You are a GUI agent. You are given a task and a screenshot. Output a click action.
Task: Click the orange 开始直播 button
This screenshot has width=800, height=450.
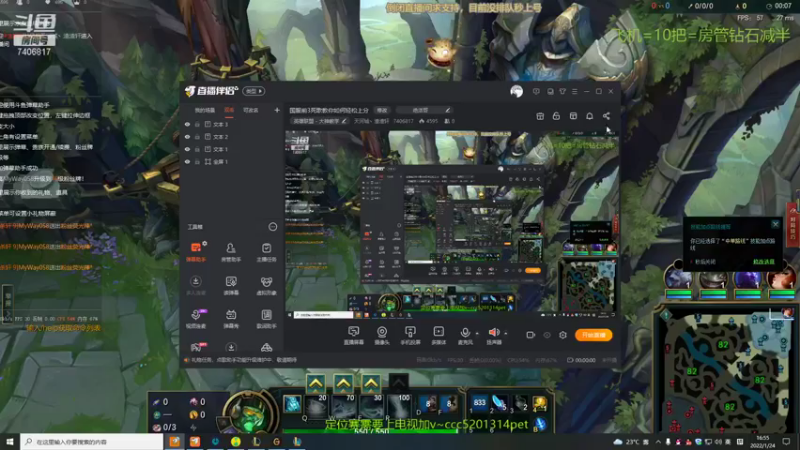pyautogui.click(x=593, y=335)
